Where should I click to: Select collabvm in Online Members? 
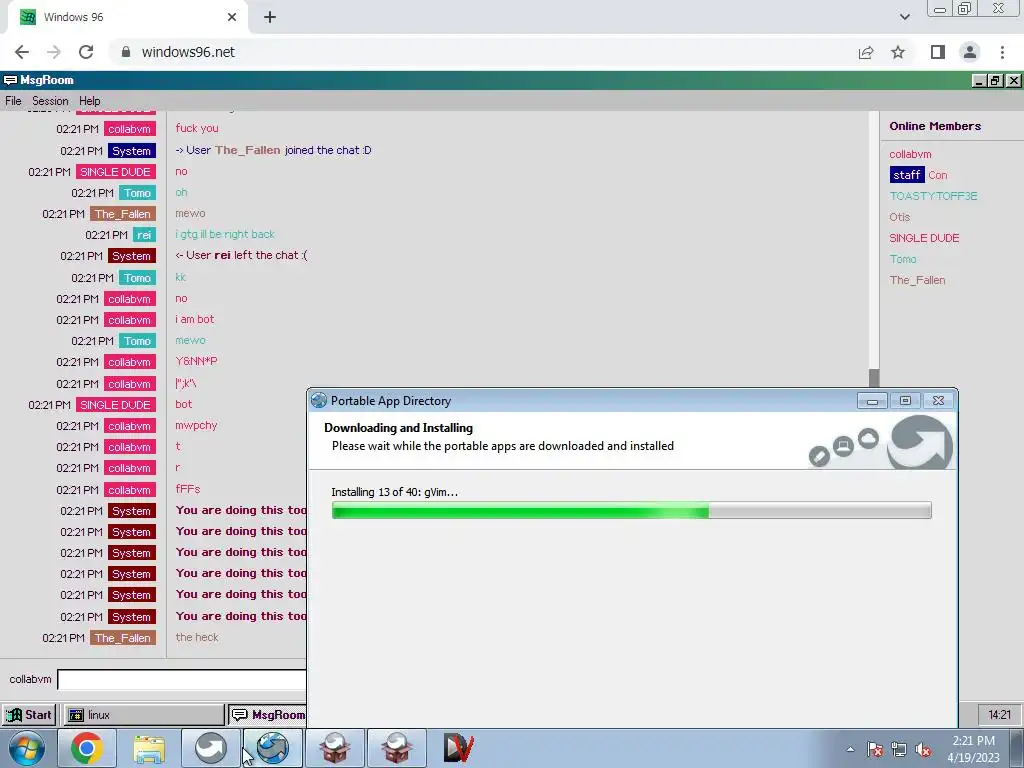[910, 154]
